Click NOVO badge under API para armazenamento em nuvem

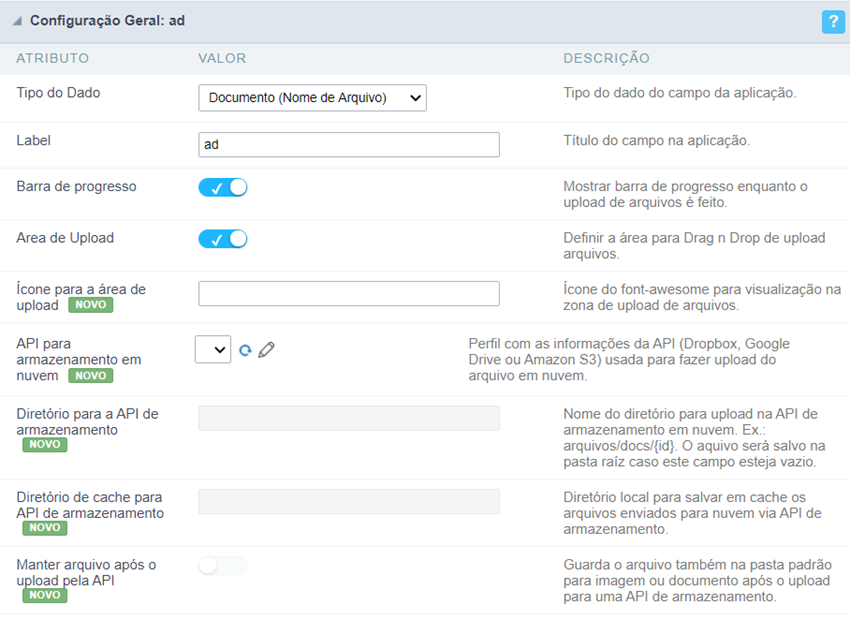90,376
